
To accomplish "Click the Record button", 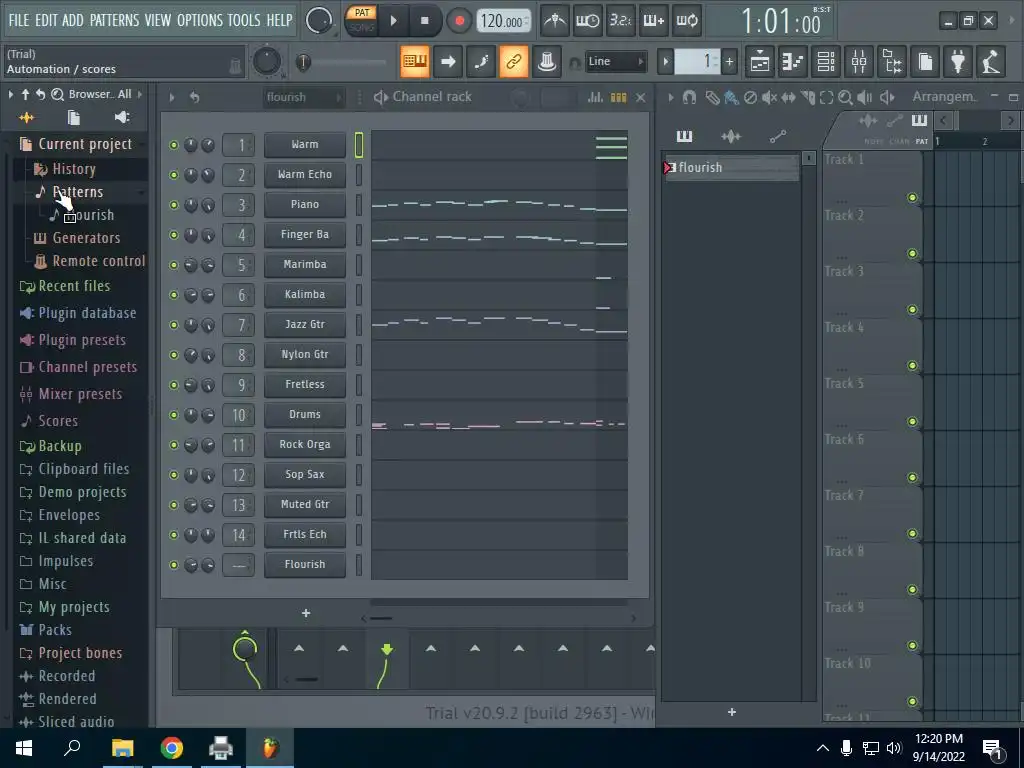I will click(459, 21).
